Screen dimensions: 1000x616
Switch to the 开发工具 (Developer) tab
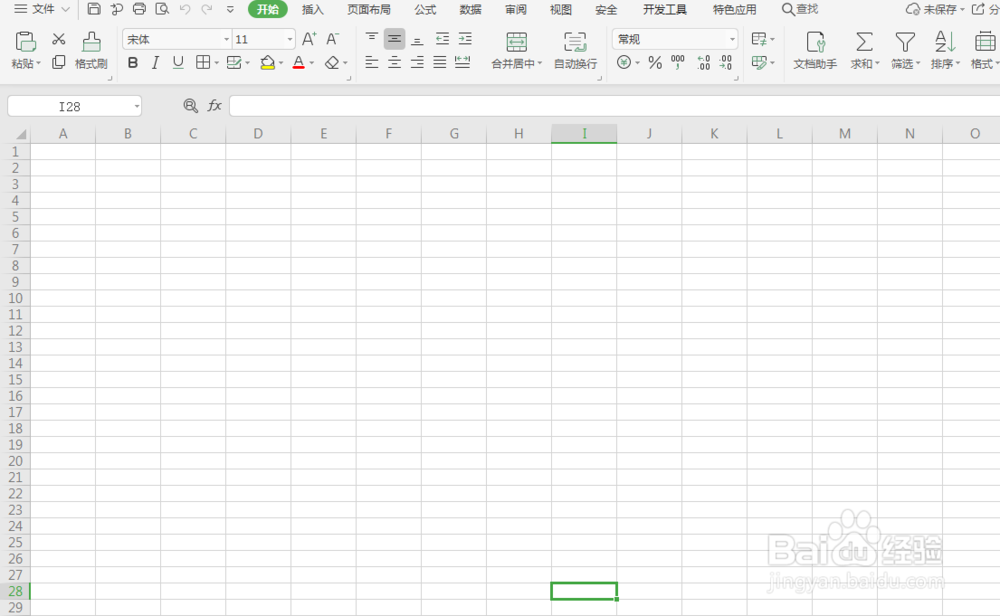point(665,10)
